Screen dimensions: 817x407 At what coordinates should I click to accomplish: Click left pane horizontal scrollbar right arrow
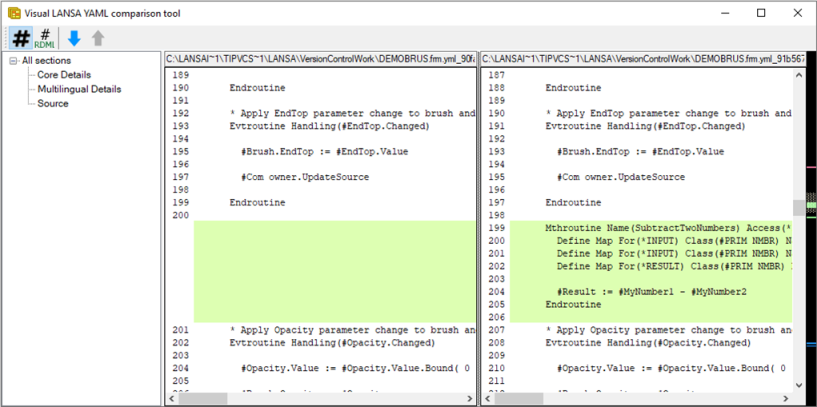click(469, 399)
